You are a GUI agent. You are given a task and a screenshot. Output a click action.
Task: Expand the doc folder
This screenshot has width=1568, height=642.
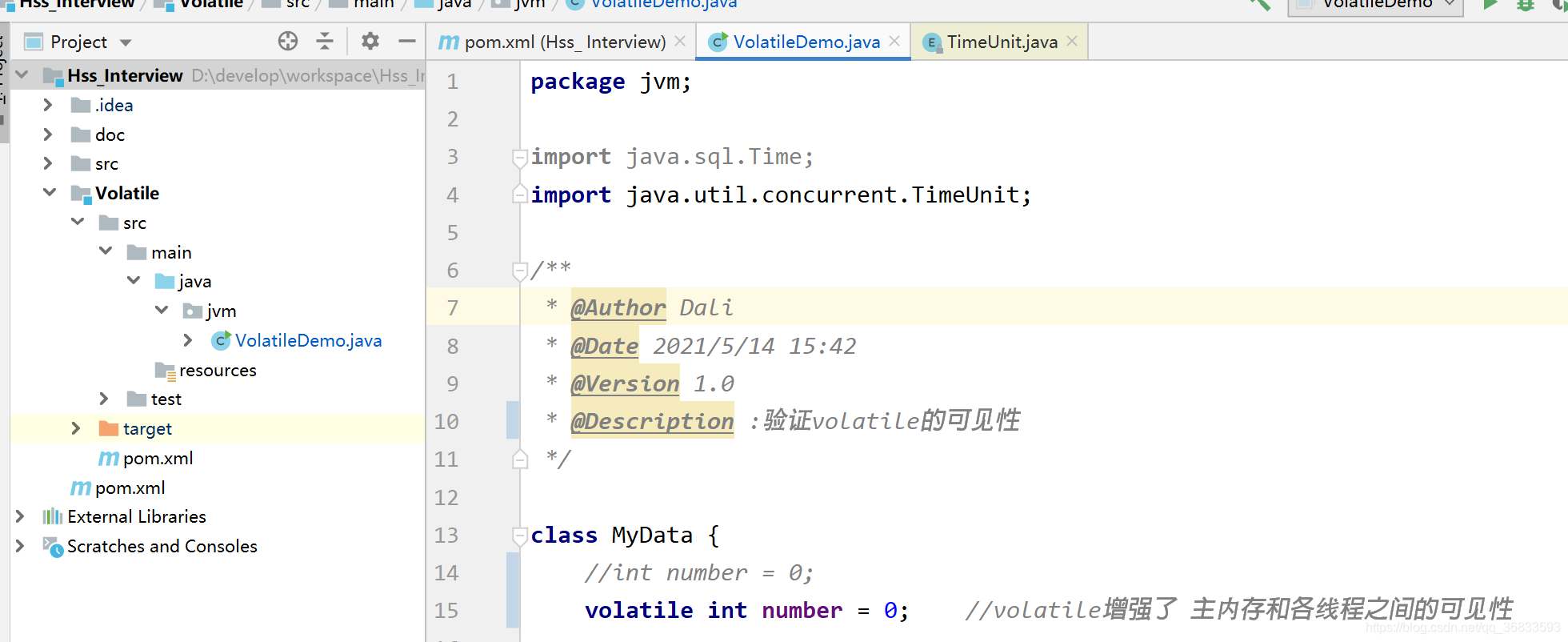click(x=48, y=134)
